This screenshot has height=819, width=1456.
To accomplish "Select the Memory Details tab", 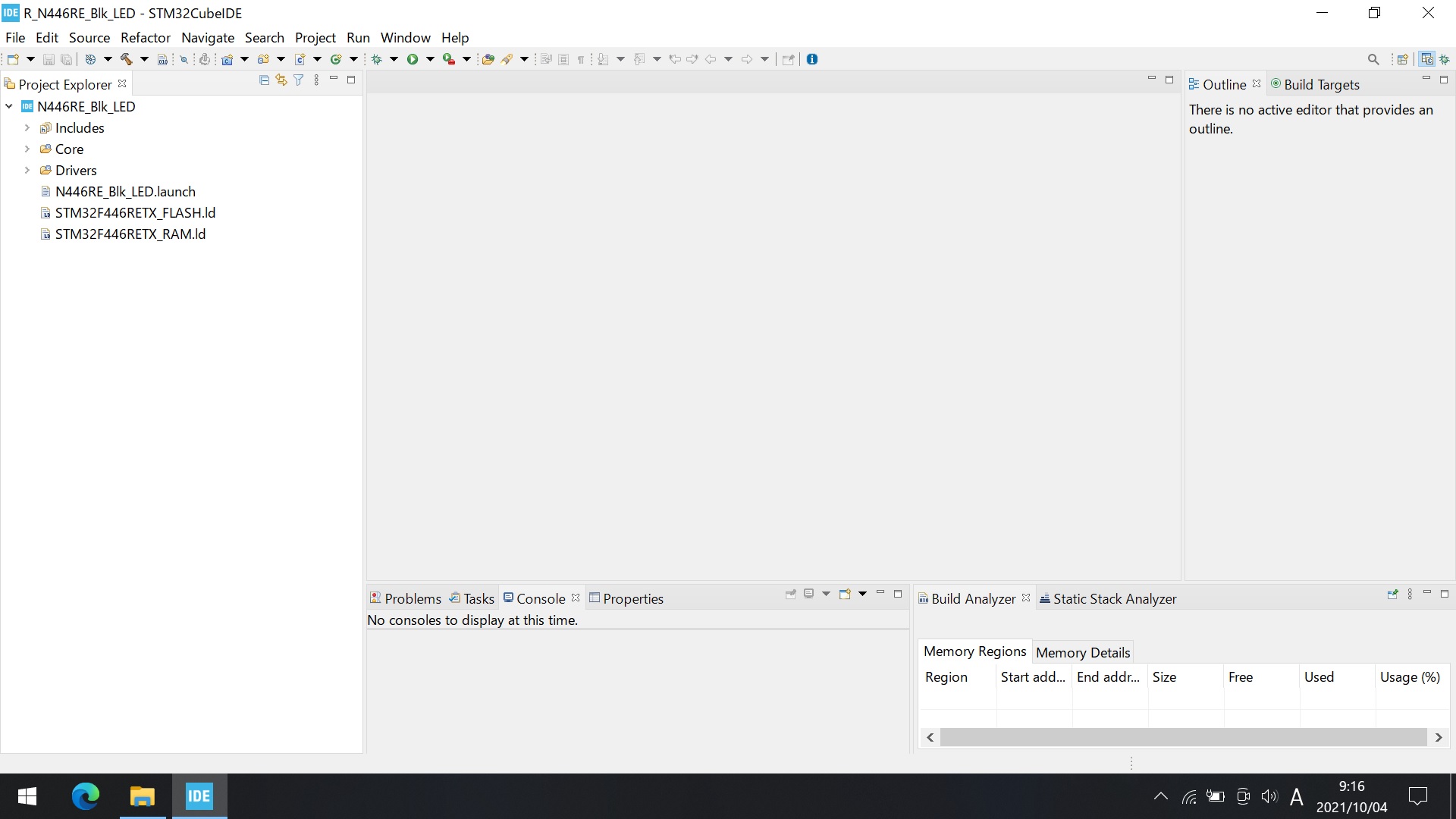I will pyautogui.click(x=1083, y=652).
